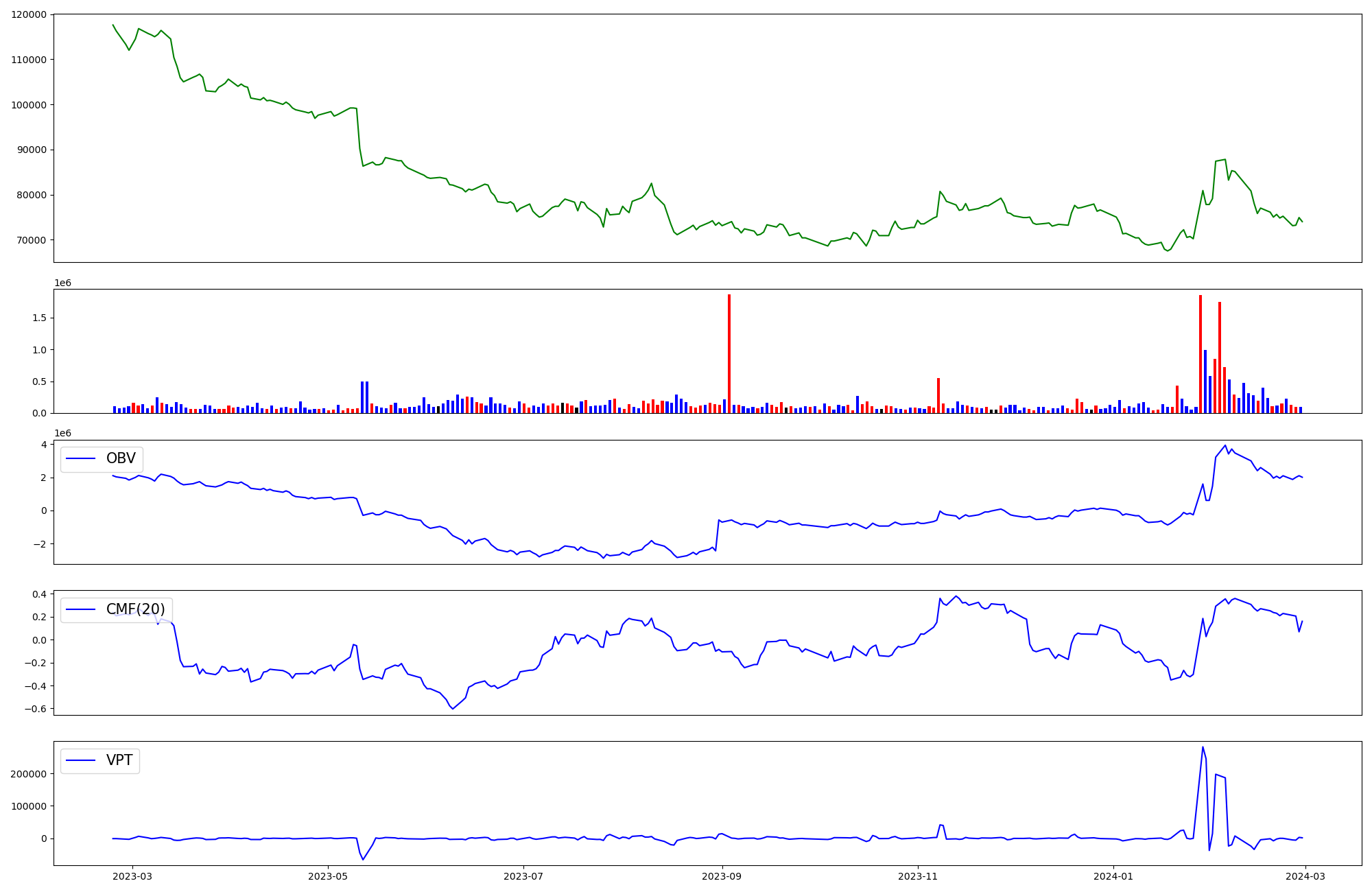The height and width of the screenshot is (892, 1372).
Task: Click the tallest red volume bar in September 2023
Action: [729, 353]
